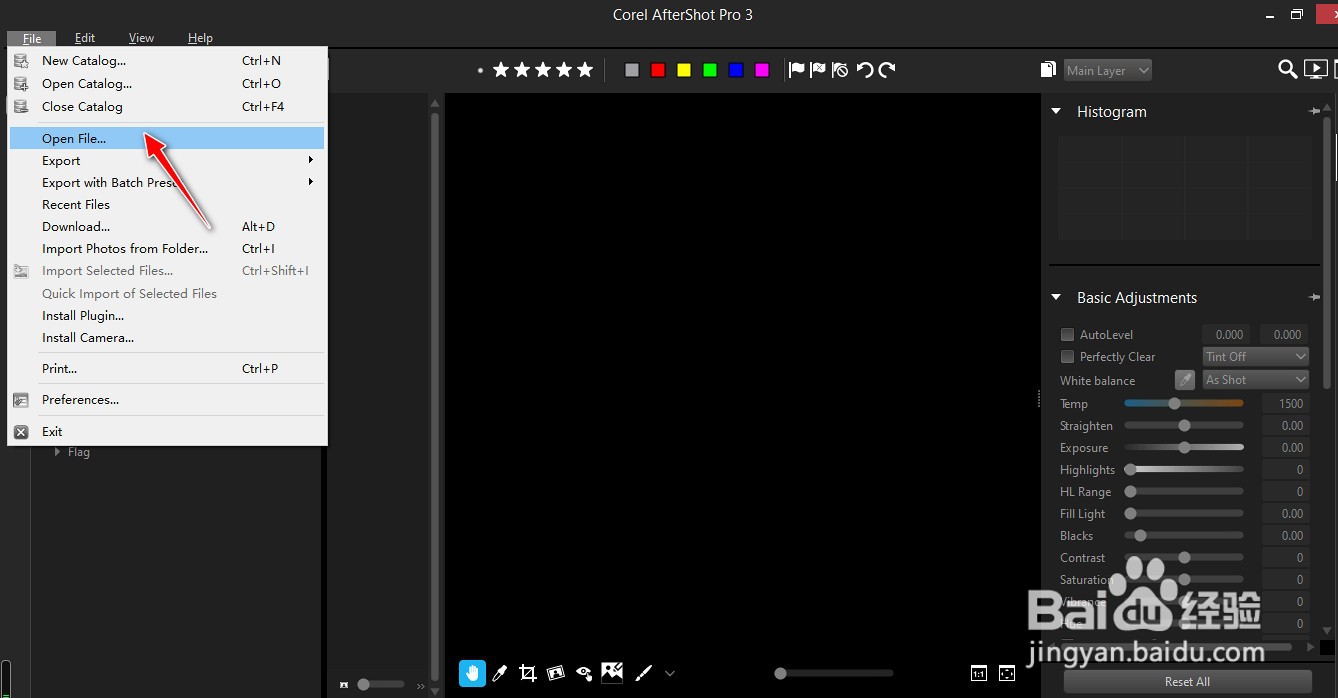Assign one-star rating (first star)
The width and height of the screenshot is (1338, 698).
tap(501, 69)
